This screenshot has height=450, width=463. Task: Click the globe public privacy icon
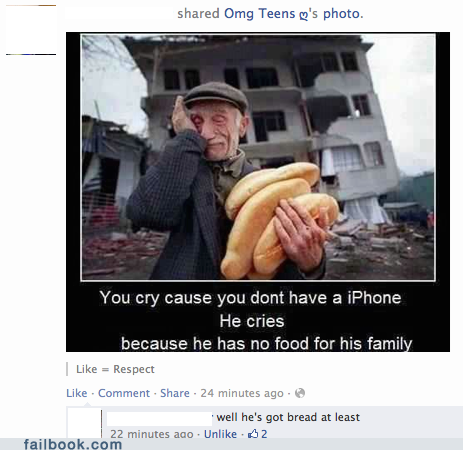300,393
